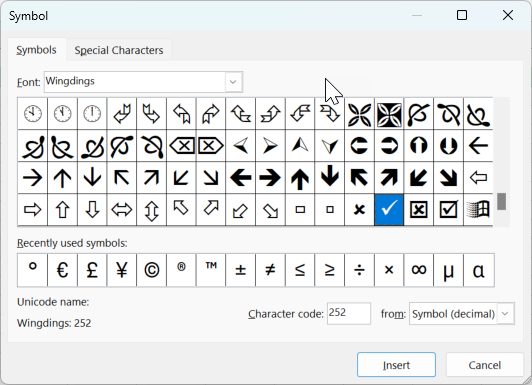Select the recently used yen sign
Screen dimensions: 532x385
point(121,270)
